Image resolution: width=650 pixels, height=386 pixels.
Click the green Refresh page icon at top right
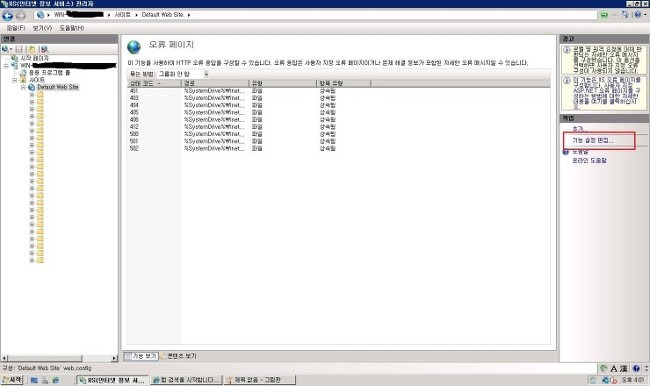[x=604, y=15]
